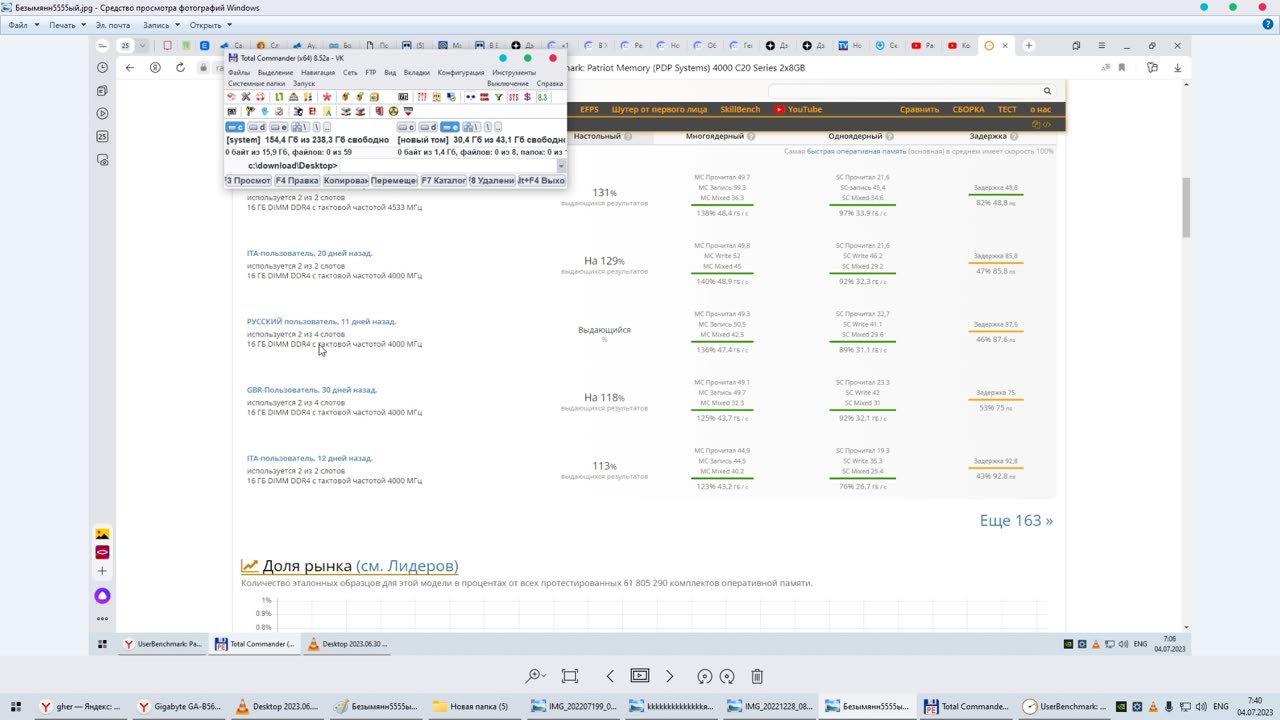Viewport: 1280px width, 720px height.
Task: Delete the photo with trash icon
Action: click(757, 676)
